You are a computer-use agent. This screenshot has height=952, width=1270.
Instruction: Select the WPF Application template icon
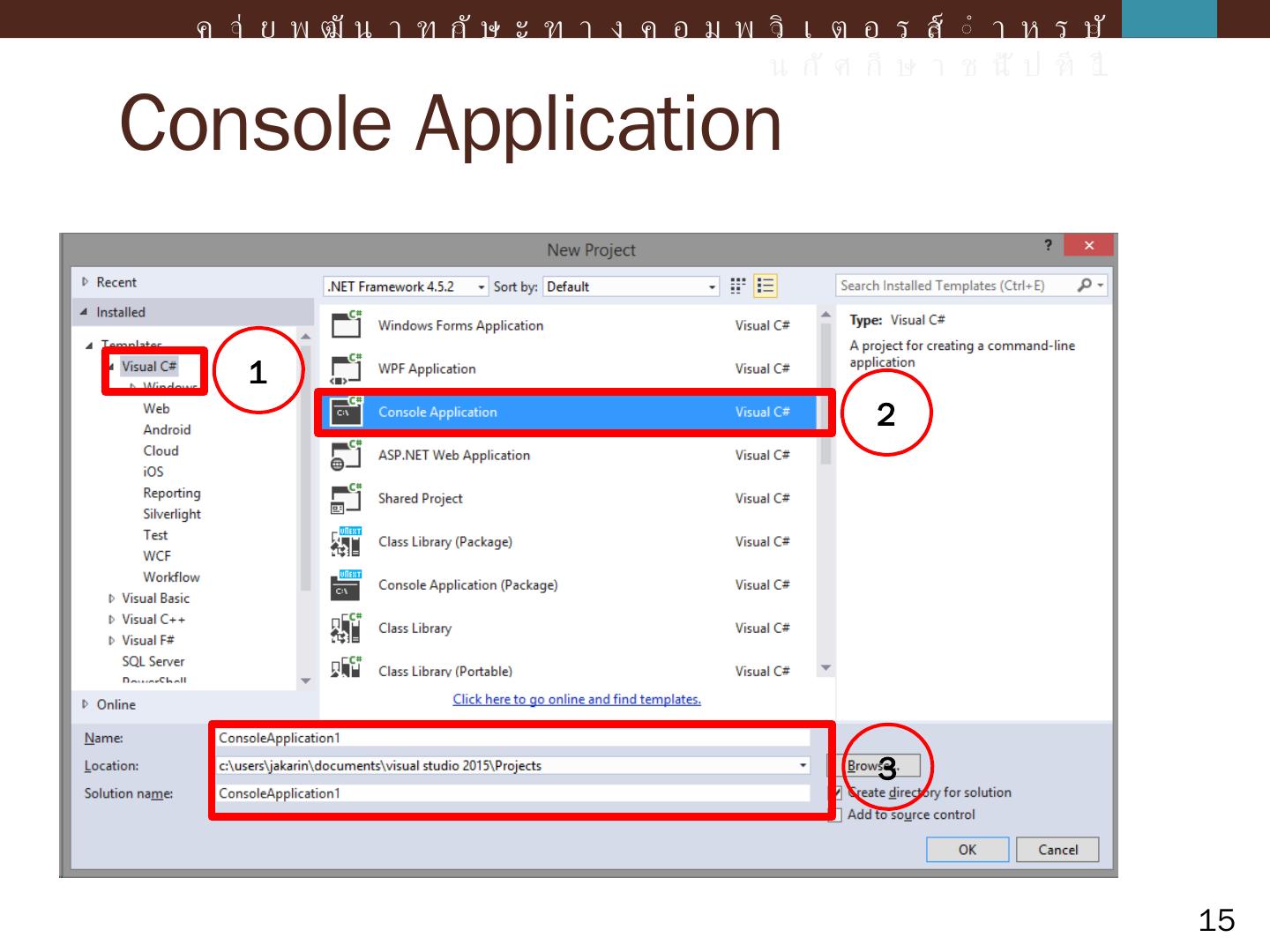pos(346,368)
